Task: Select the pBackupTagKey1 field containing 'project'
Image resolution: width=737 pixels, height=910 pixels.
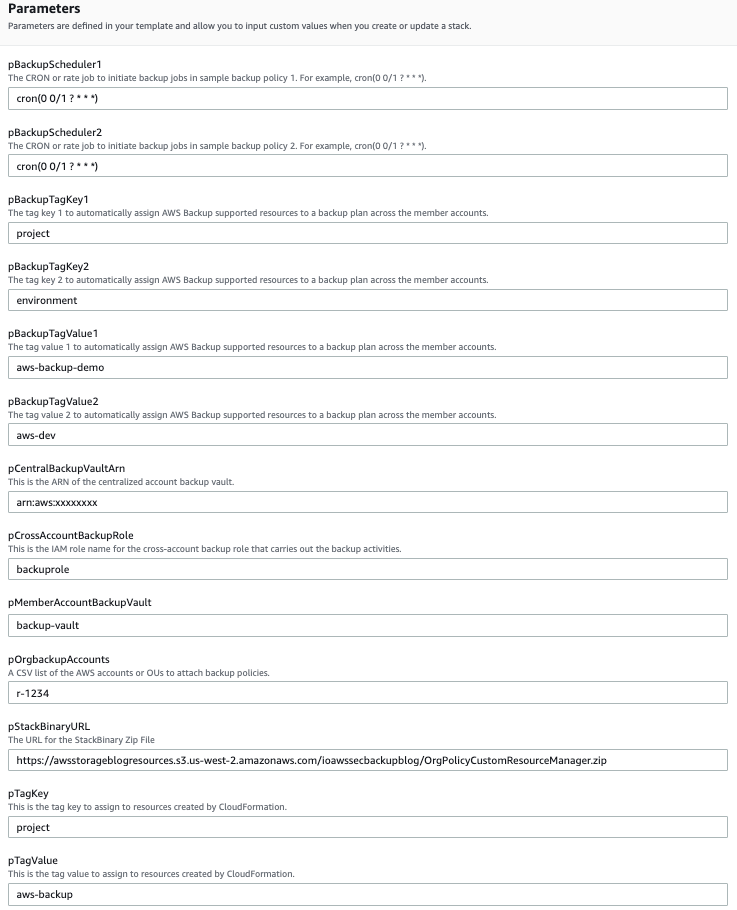Action: pos(368,233)
